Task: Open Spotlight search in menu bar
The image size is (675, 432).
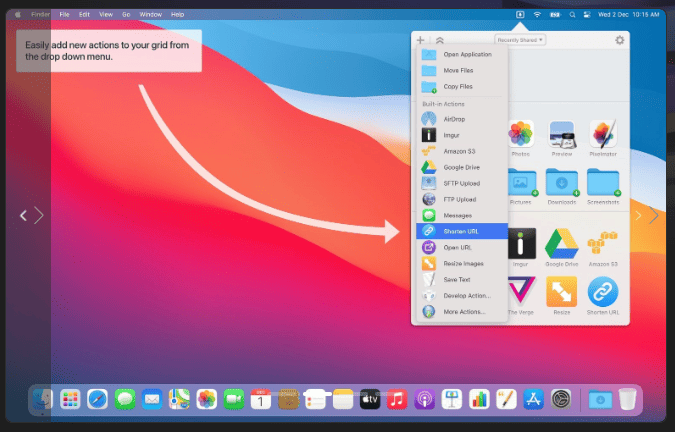Action: (572, 15)
